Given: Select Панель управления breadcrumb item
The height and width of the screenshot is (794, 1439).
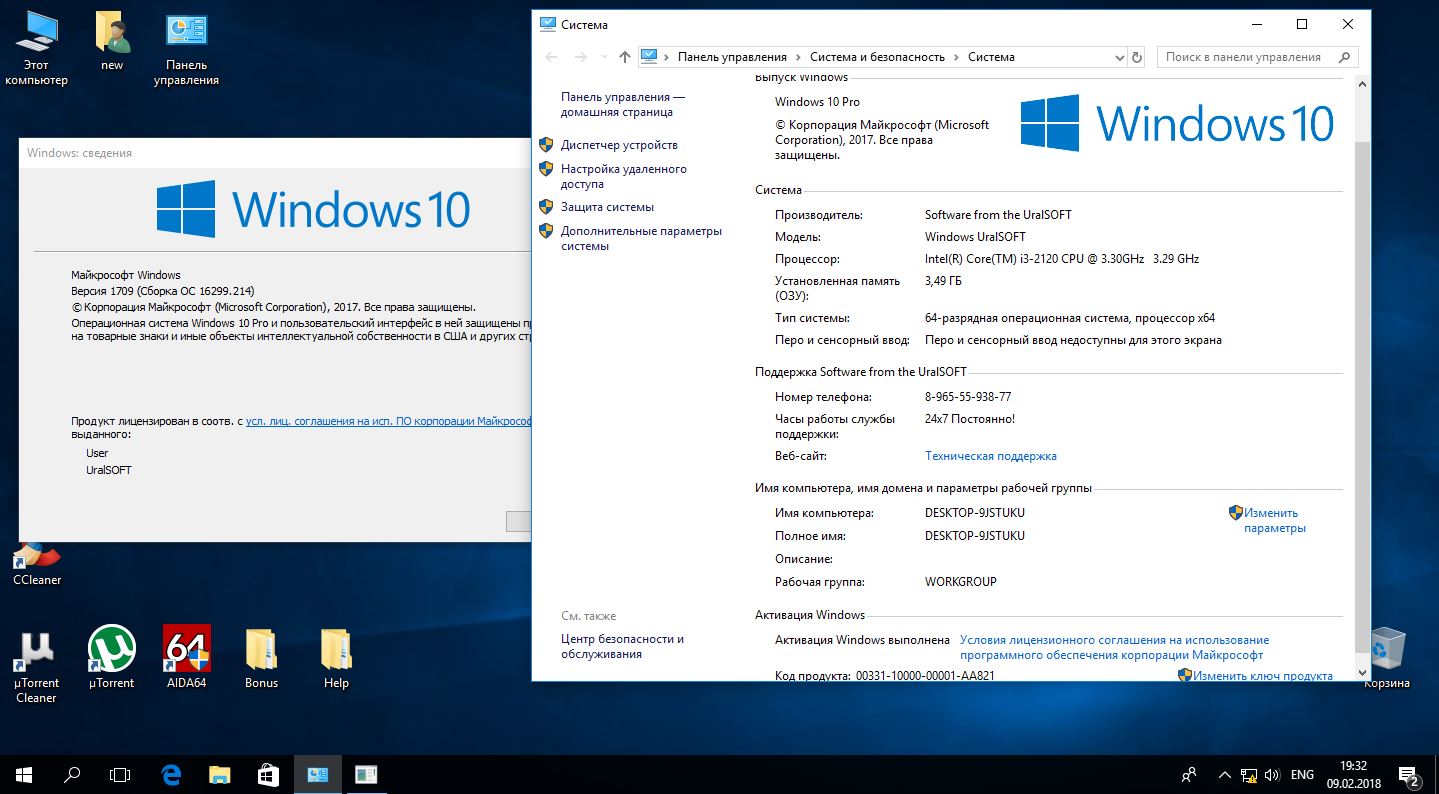Looking at the screenshot, I should pyautogui.click(x=732, y=57).
